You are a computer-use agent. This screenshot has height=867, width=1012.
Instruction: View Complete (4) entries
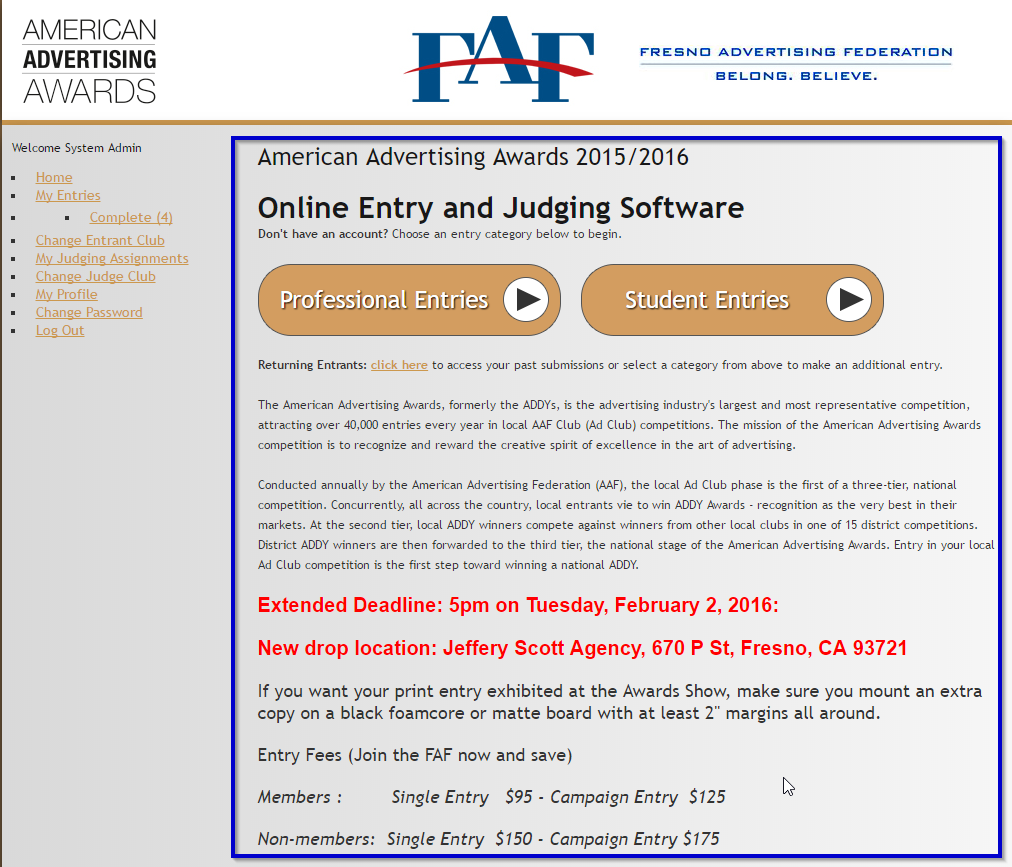coord(131,217)
